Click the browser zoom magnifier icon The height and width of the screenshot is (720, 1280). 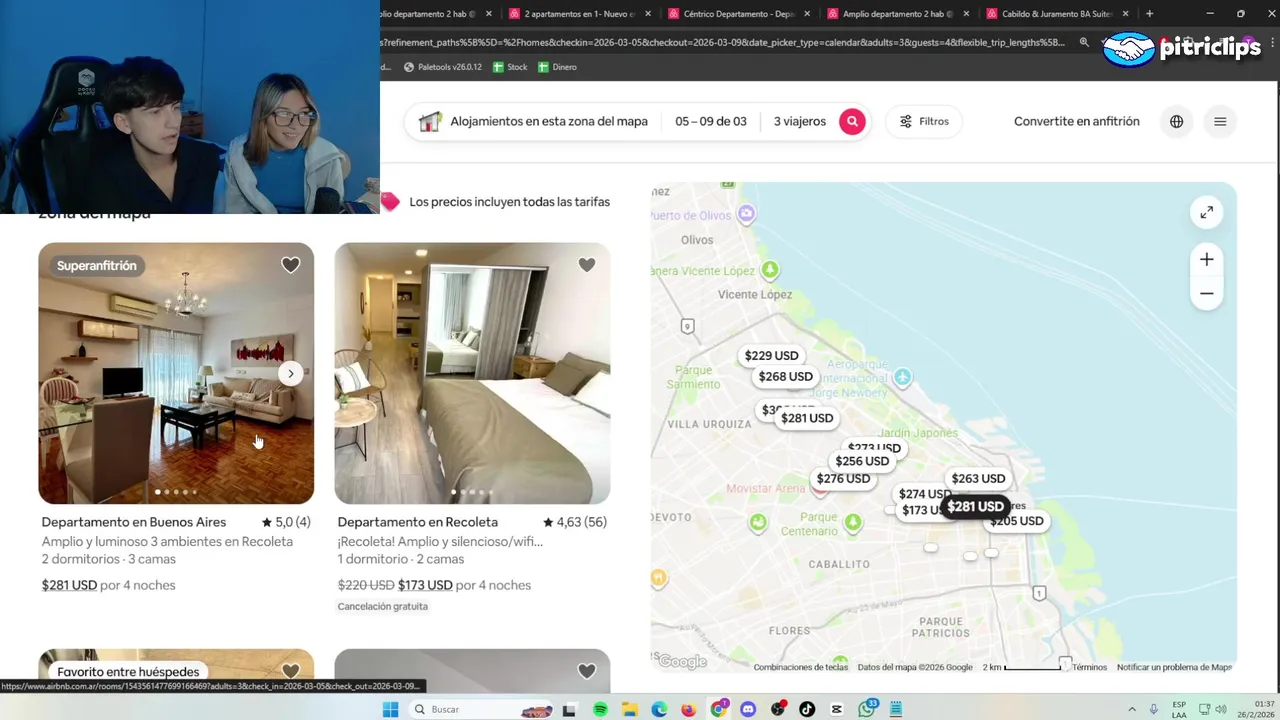click(1084, 42)
